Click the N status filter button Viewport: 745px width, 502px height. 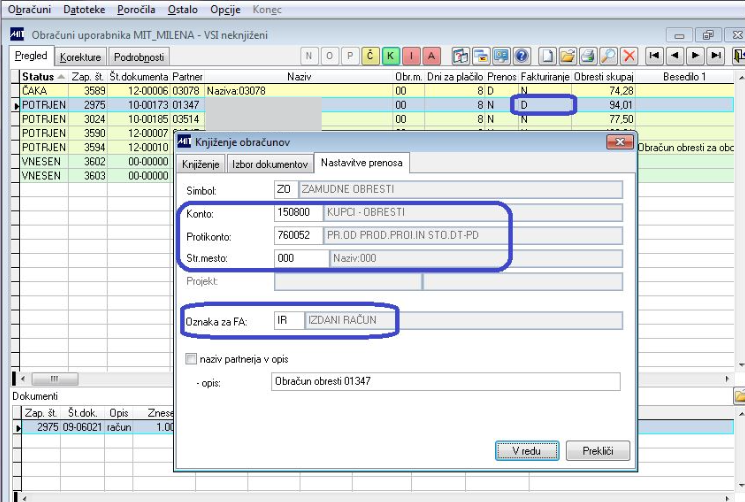pyautogui.click(x=309, y=56)
